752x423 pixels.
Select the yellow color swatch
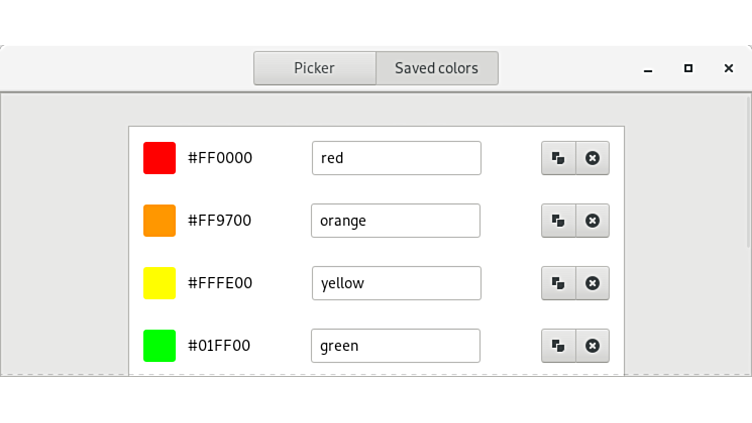click(159, 283)
